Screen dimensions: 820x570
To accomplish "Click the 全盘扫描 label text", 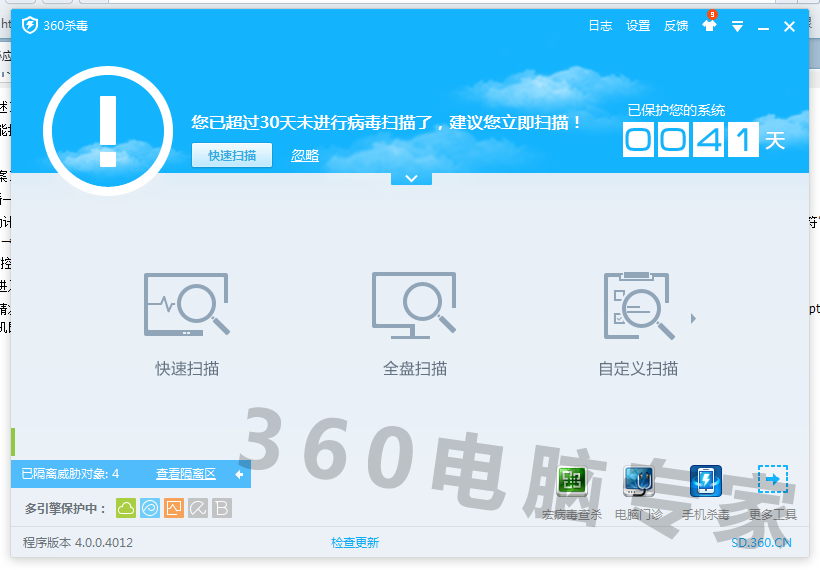I will (415, 369).
